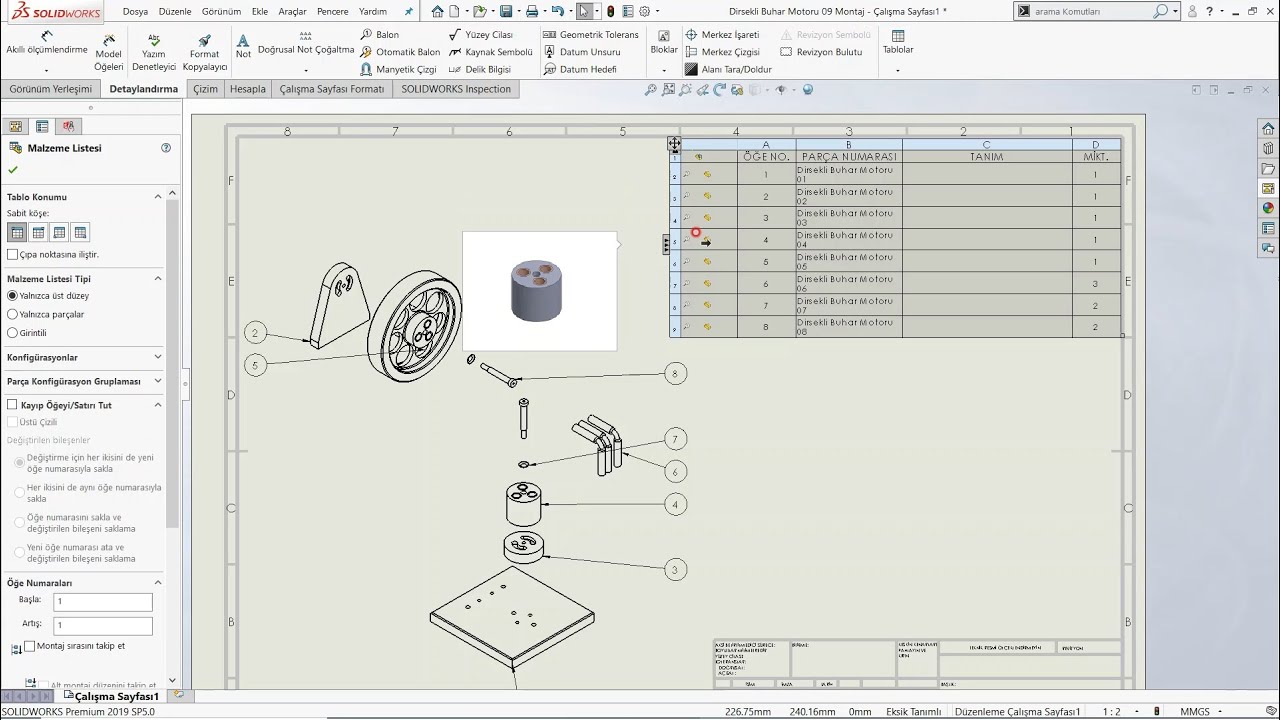The height and width of the screenshot is (720, 1280).
Task: Click the Home icon in the quick access bar
Action: pyautogui.click(x=438, y=12)
